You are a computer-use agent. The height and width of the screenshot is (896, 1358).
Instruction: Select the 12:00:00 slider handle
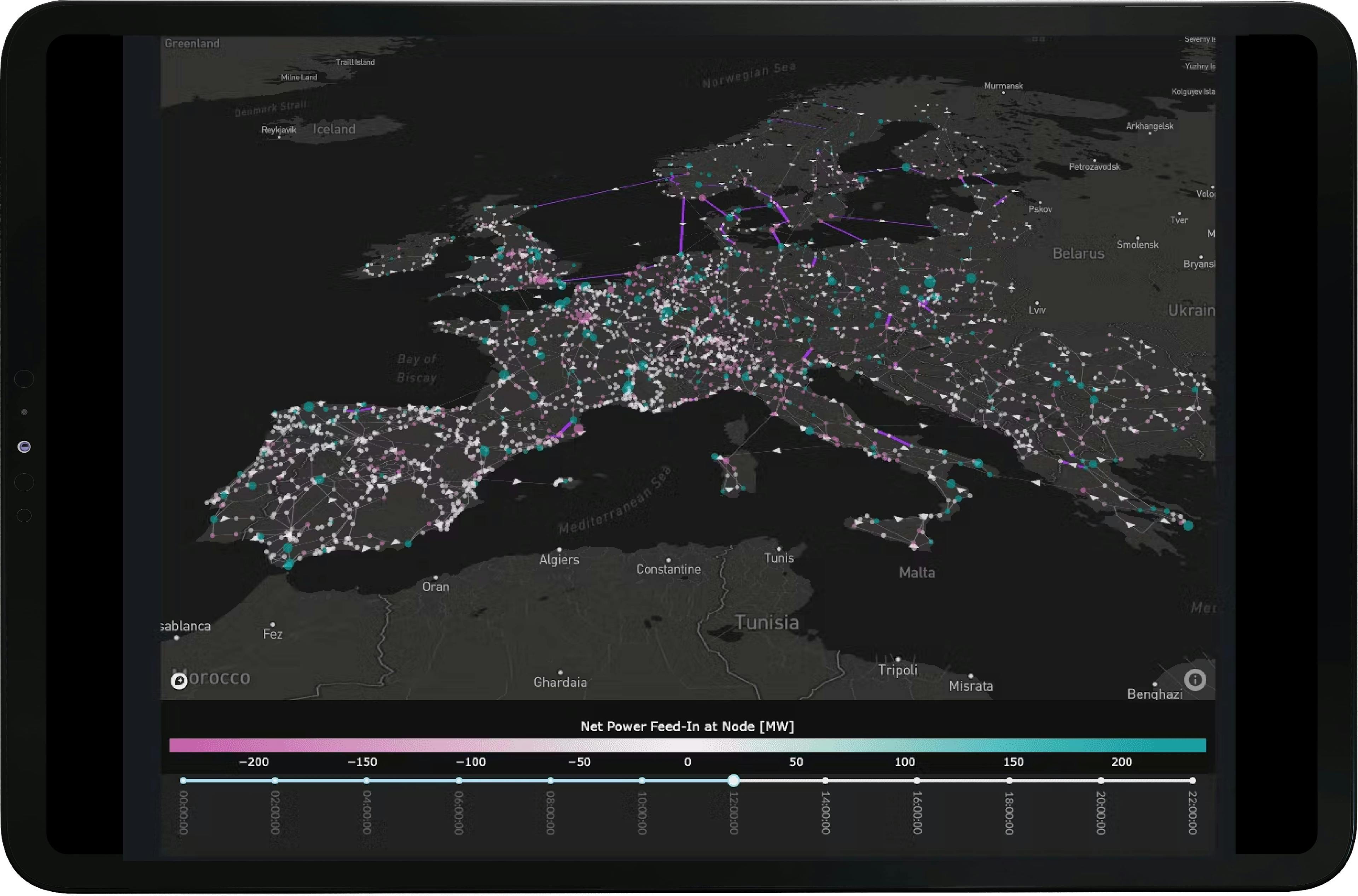(733, 780)
